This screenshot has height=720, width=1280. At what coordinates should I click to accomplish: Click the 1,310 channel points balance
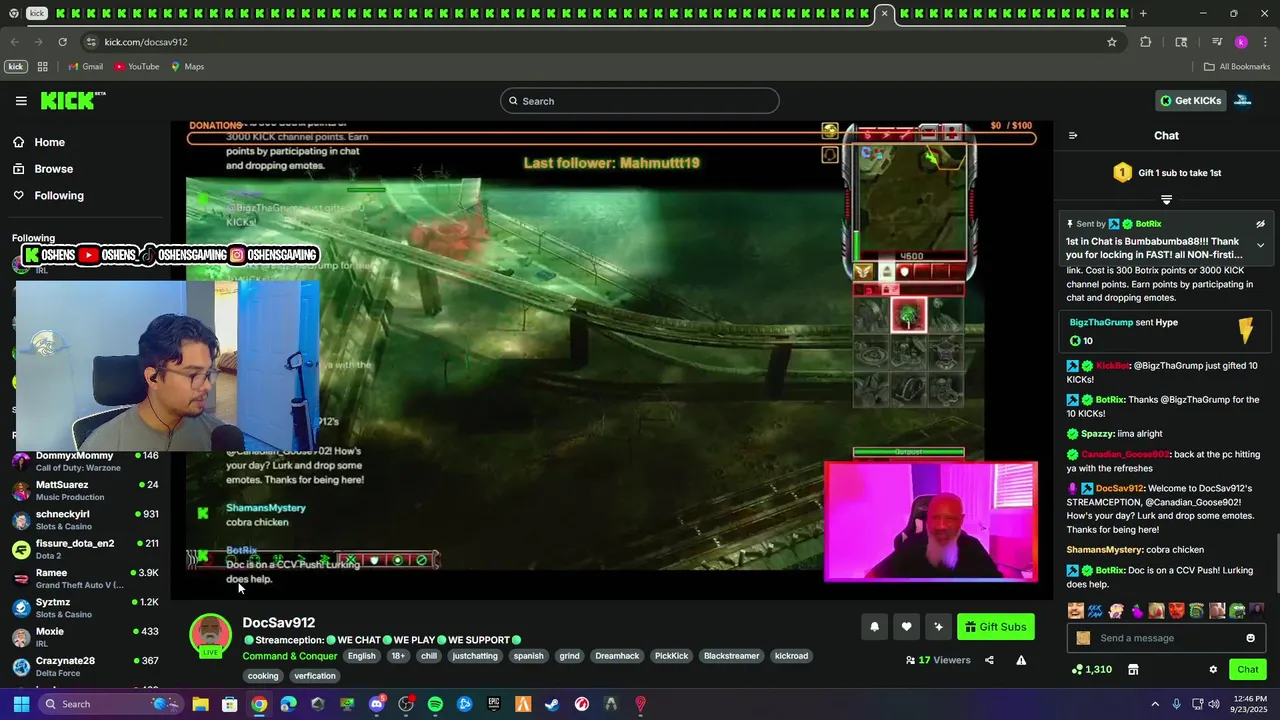pyautogui.click(x=1091, y=669)
